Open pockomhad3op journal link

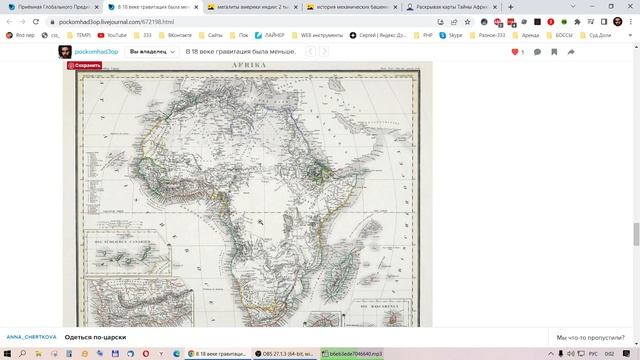pos(96,52)
